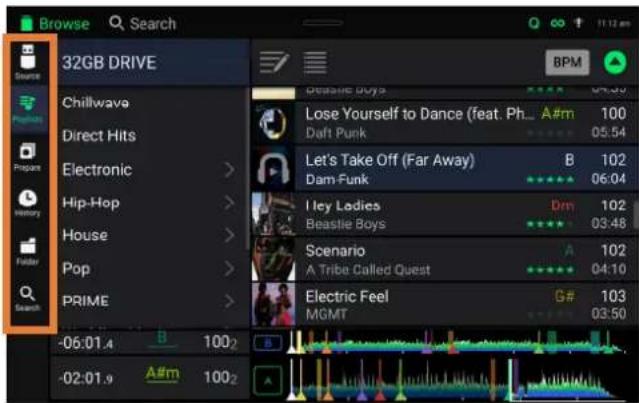
Task: Click the A#m key of Lose Yourself
Action: tap(558, 114)
